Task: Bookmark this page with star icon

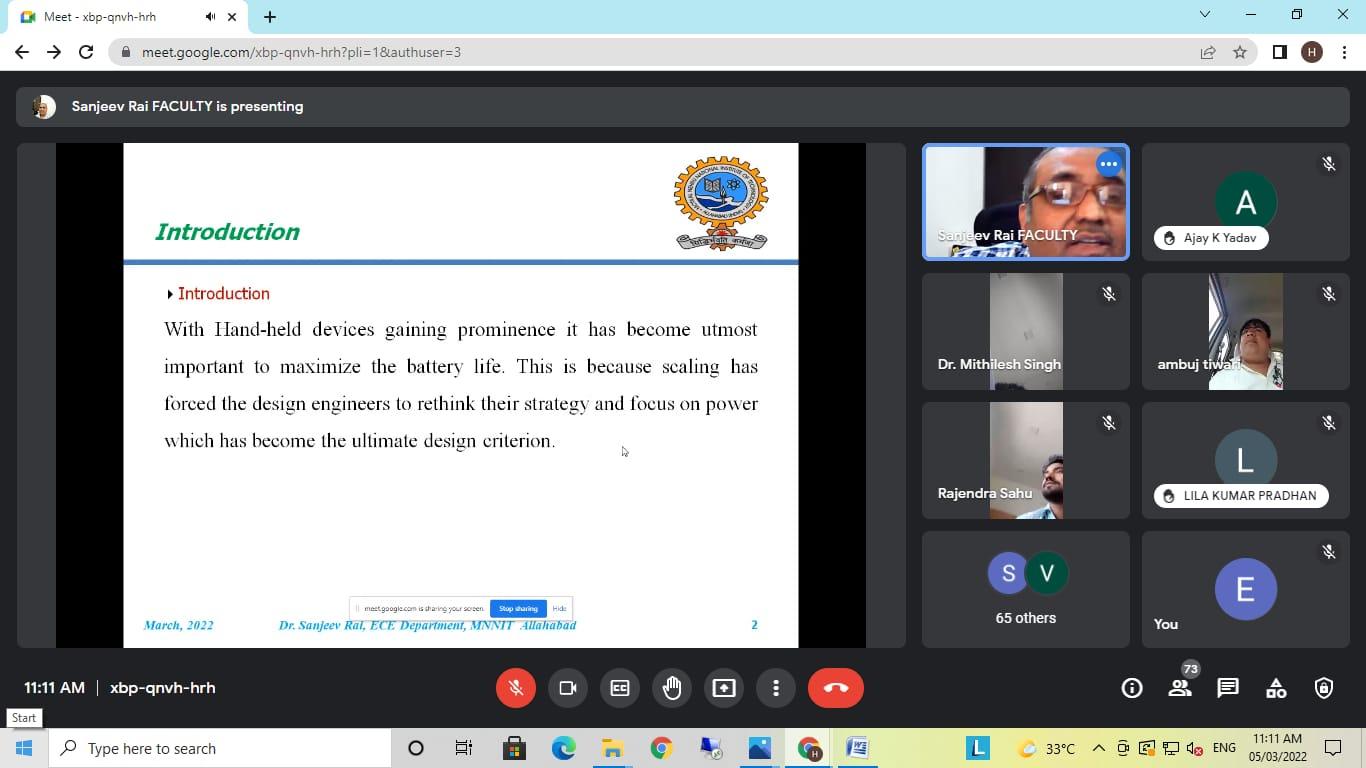Action: point(1240,52)
